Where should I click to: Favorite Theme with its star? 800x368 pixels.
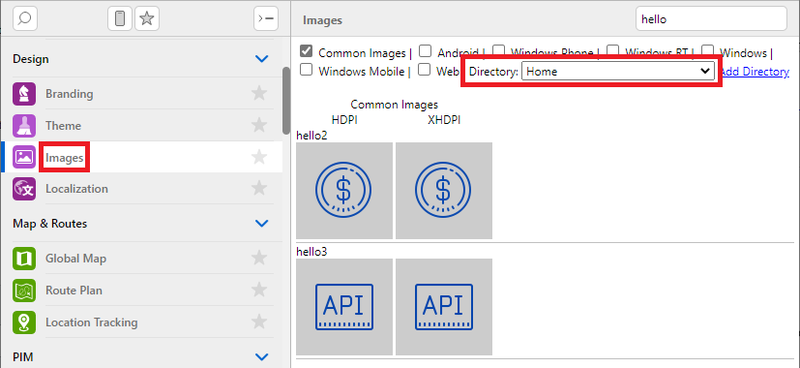coord(260,125)
